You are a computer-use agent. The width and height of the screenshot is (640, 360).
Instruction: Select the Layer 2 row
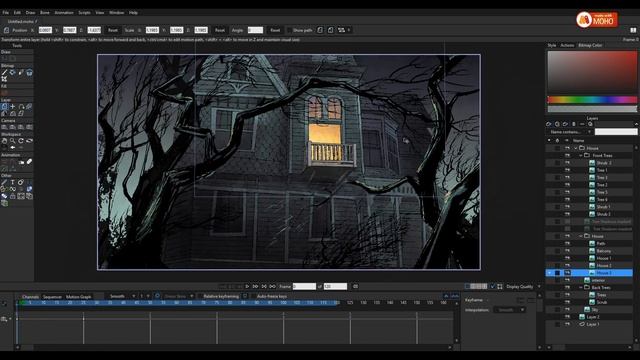click(x=593, y=317)
